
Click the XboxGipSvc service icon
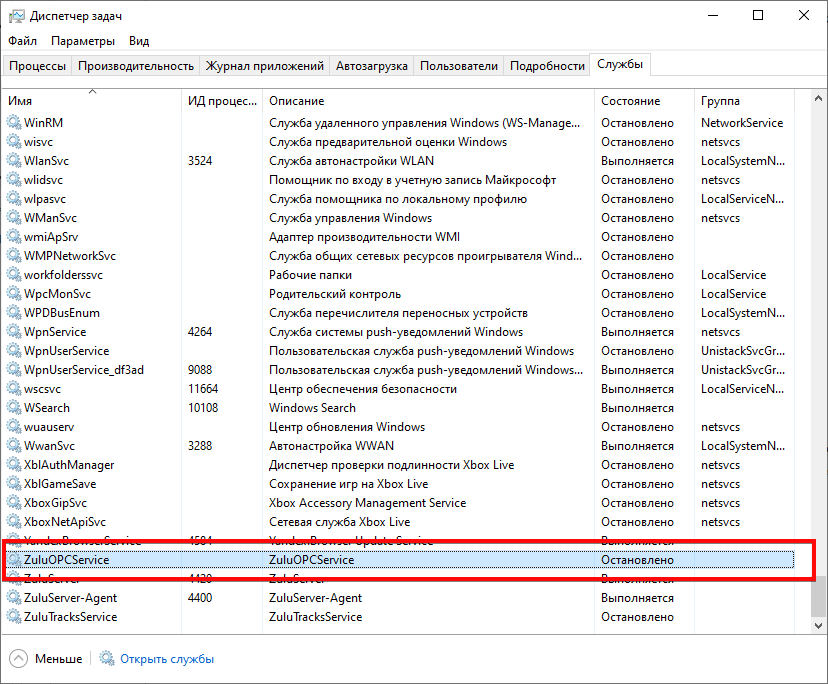tap(14, 503)
